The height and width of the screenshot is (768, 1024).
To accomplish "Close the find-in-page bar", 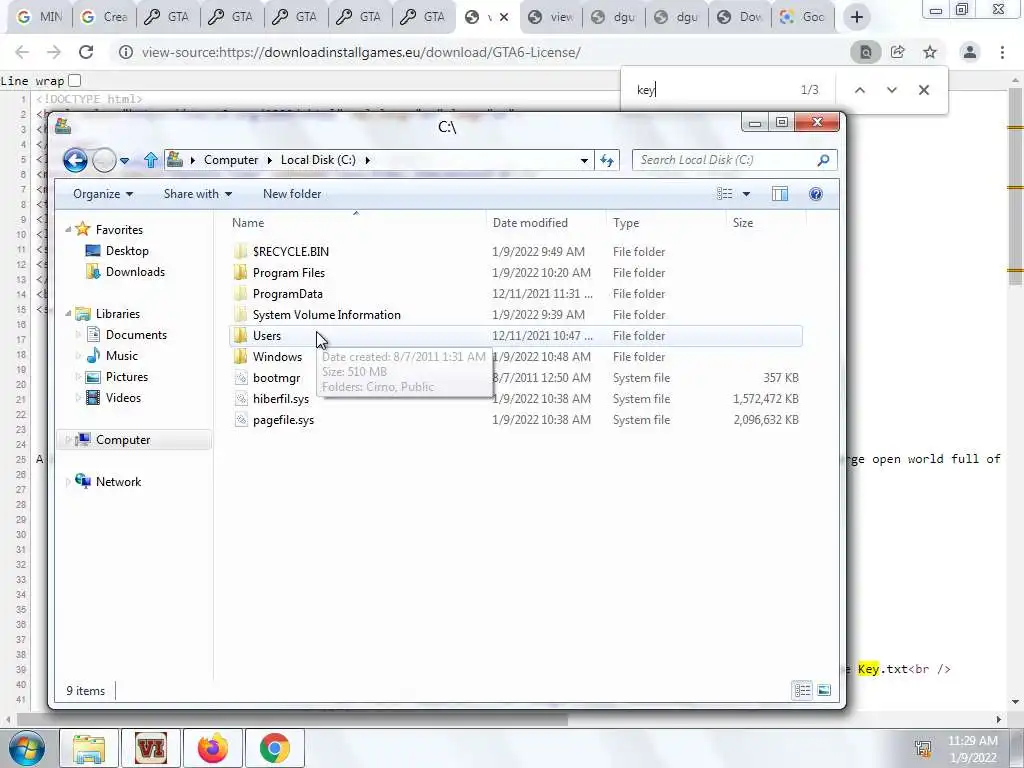I will click(x=923, y=90).
